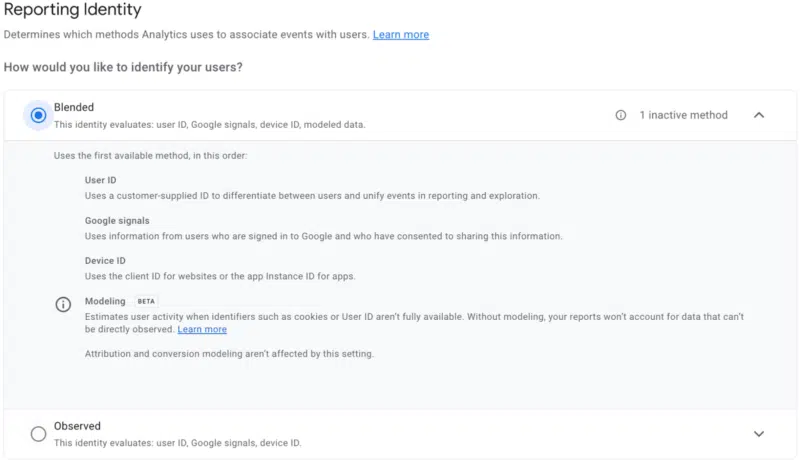Click the Observed option title
800x463 pixels.
77,425
